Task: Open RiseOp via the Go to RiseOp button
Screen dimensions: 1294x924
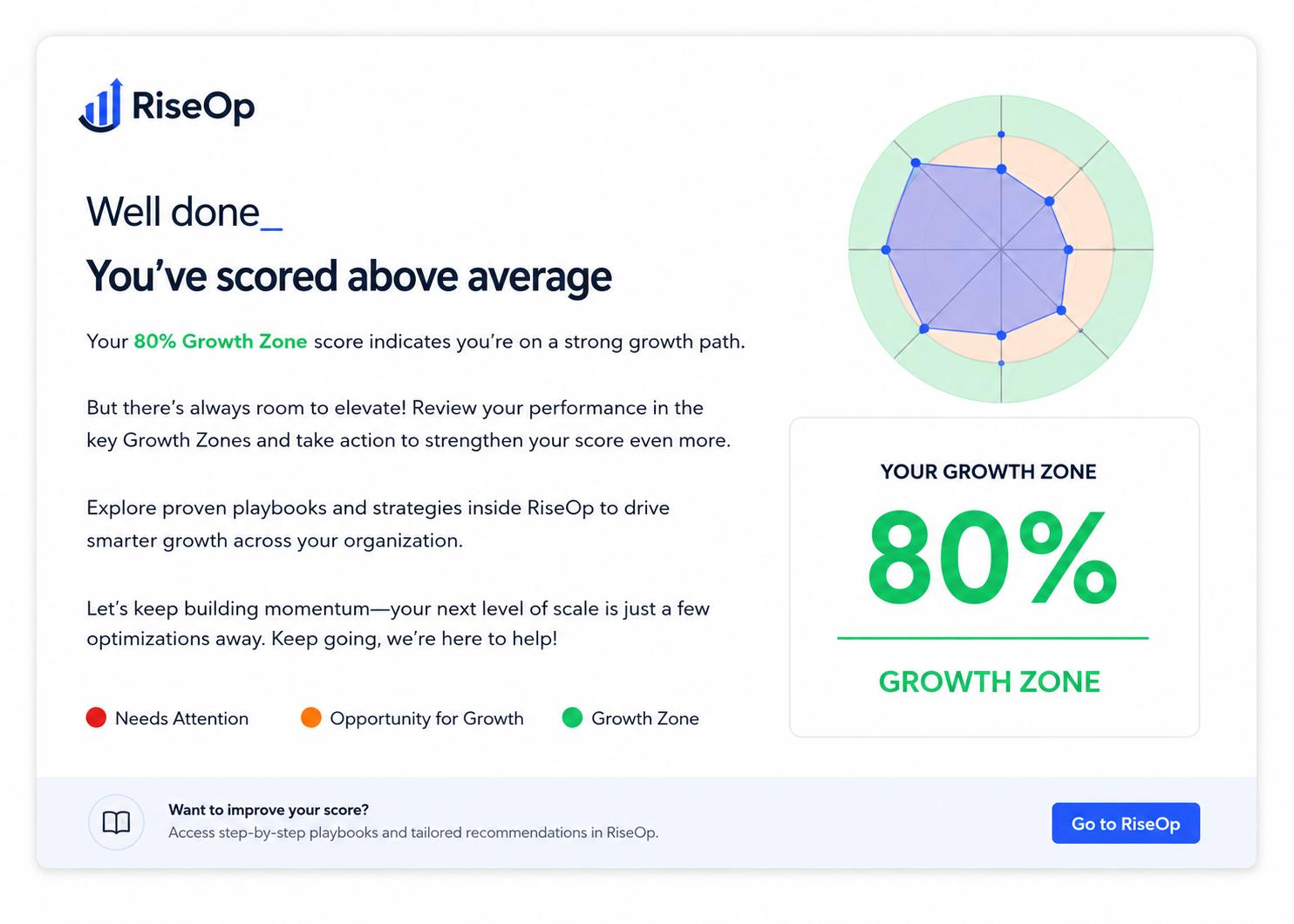Action: (x=1126, y=823)
